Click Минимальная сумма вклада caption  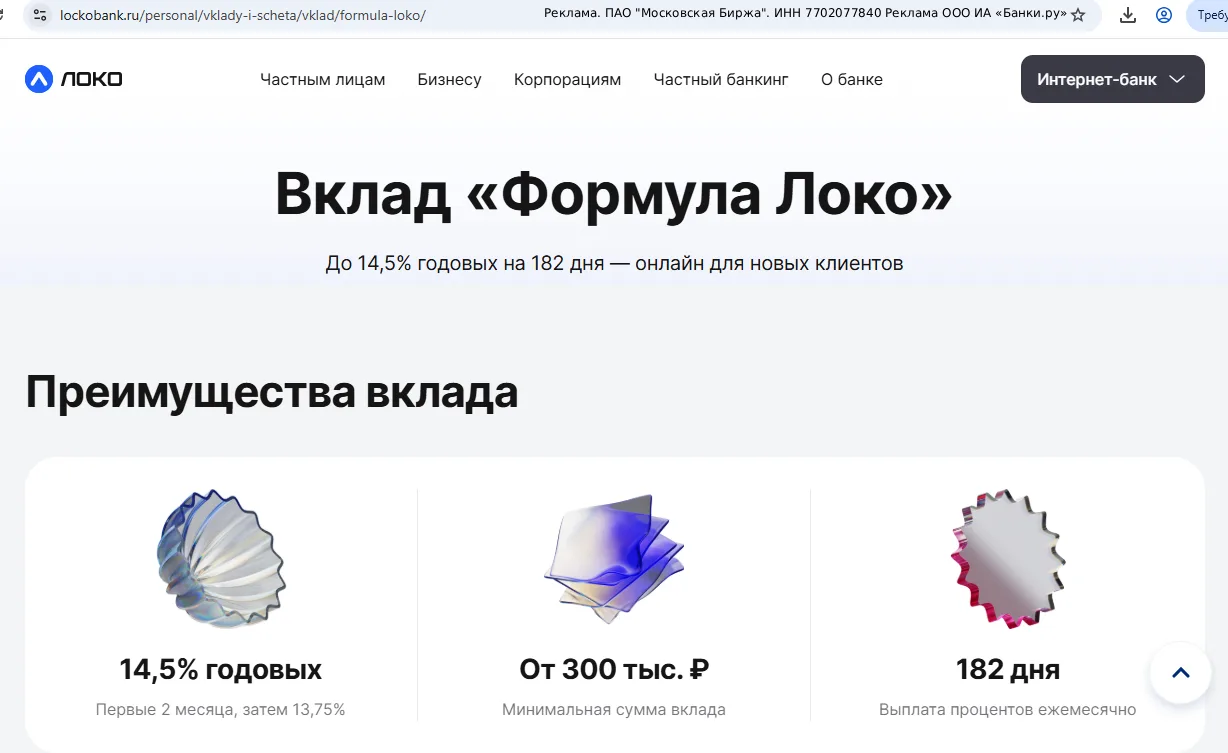[614, 710]
